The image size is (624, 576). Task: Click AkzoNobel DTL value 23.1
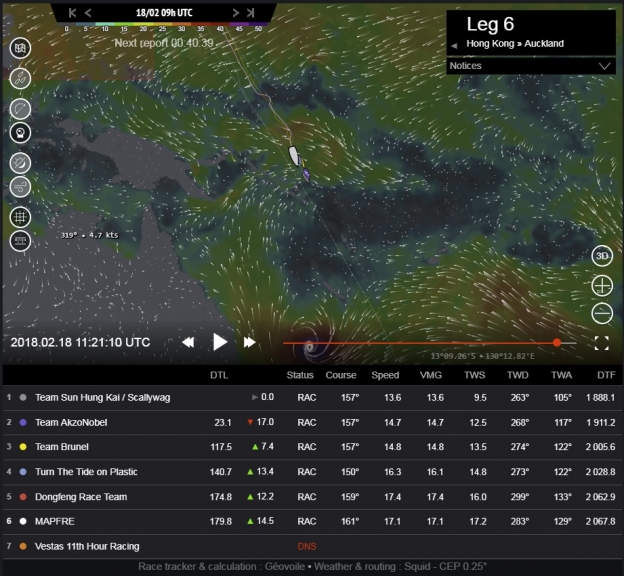coord(223,422)
